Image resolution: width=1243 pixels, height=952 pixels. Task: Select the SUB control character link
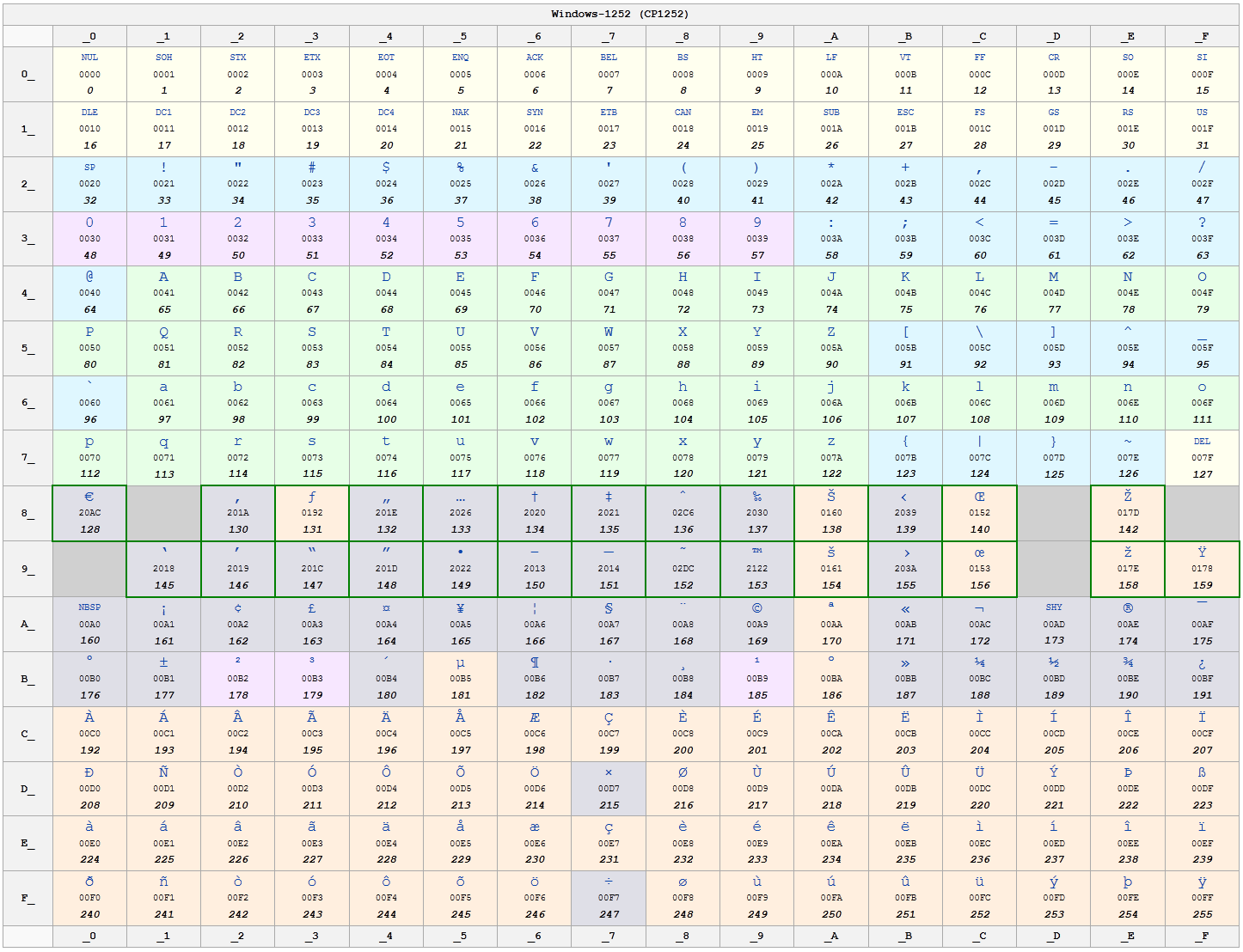[x=831, y=113]
